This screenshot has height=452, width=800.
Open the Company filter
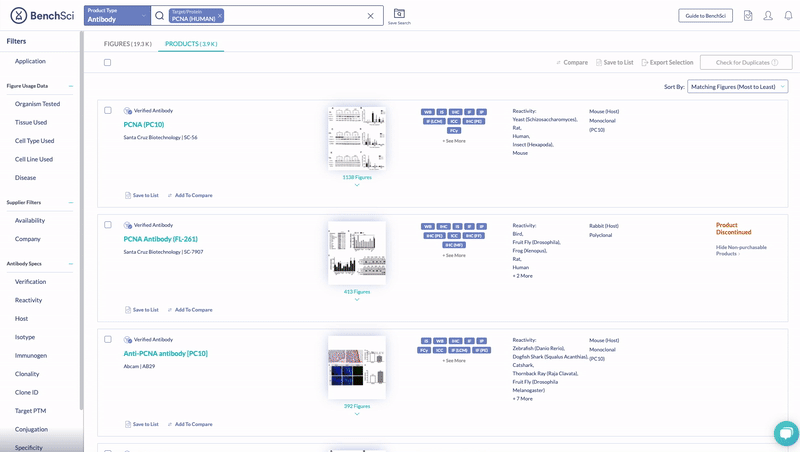28,239
